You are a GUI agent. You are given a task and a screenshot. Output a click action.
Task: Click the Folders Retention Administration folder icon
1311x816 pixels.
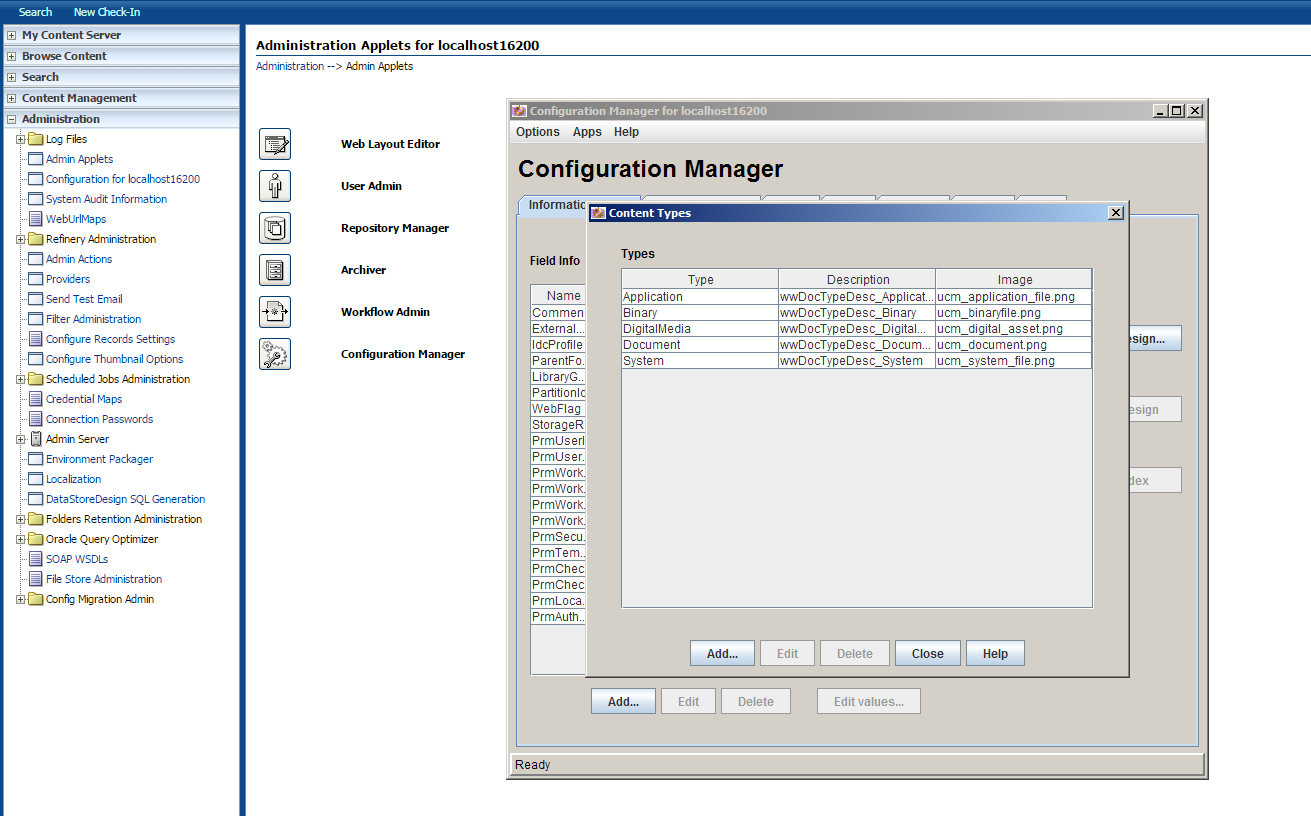point(35,519)
